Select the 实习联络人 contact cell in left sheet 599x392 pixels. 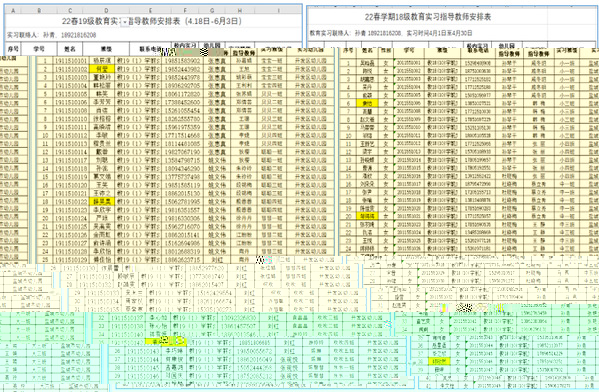tap(51, 35)
